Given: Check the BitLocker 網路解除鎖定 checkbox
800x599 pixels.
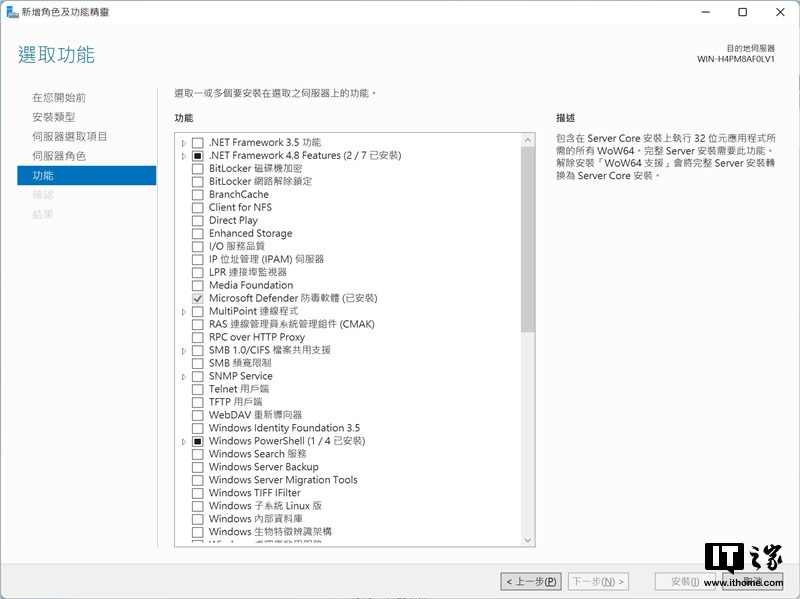Looking at the screenshot, I should [197, 182].
